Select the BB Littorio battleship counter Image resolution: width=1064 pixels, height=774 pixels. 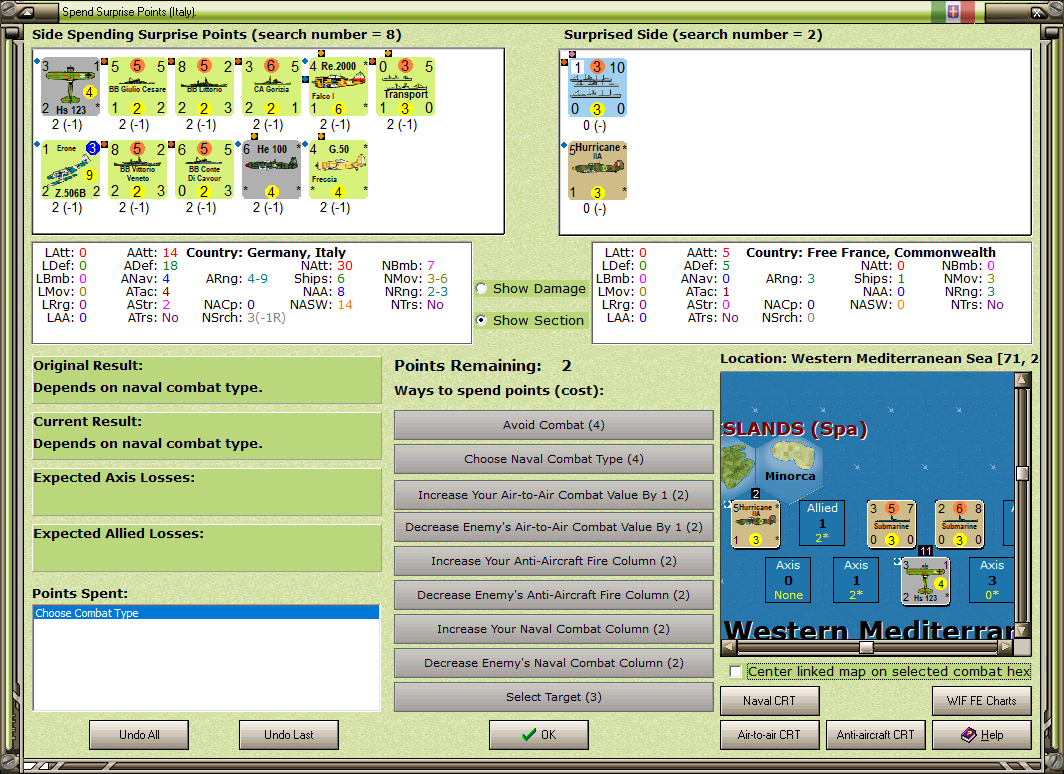tap(204, 87)
